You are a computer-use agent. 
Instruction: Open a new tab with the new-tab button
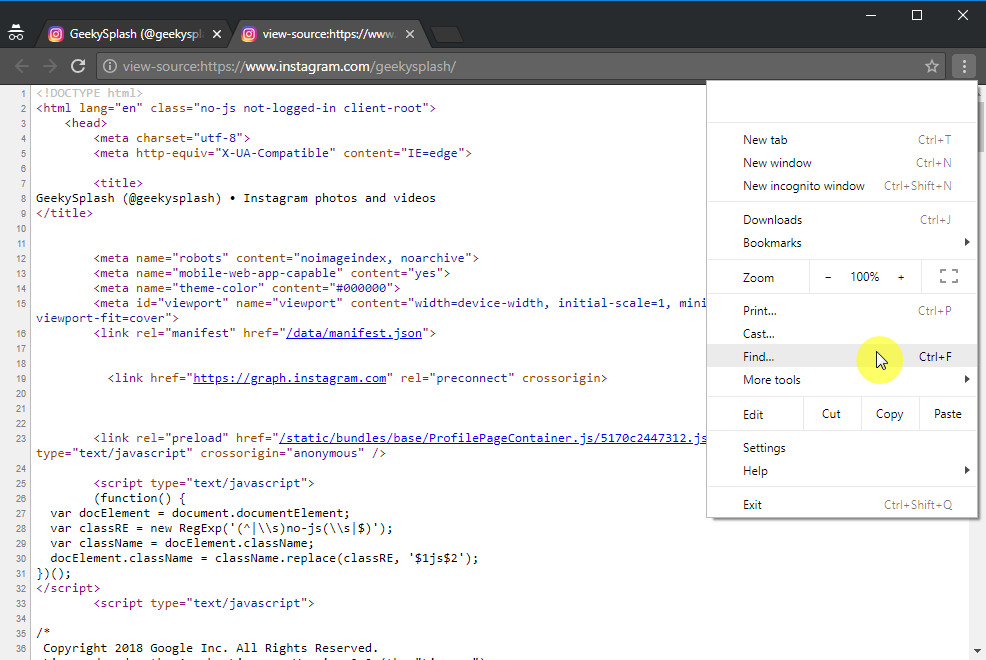[x=448, y=35]
